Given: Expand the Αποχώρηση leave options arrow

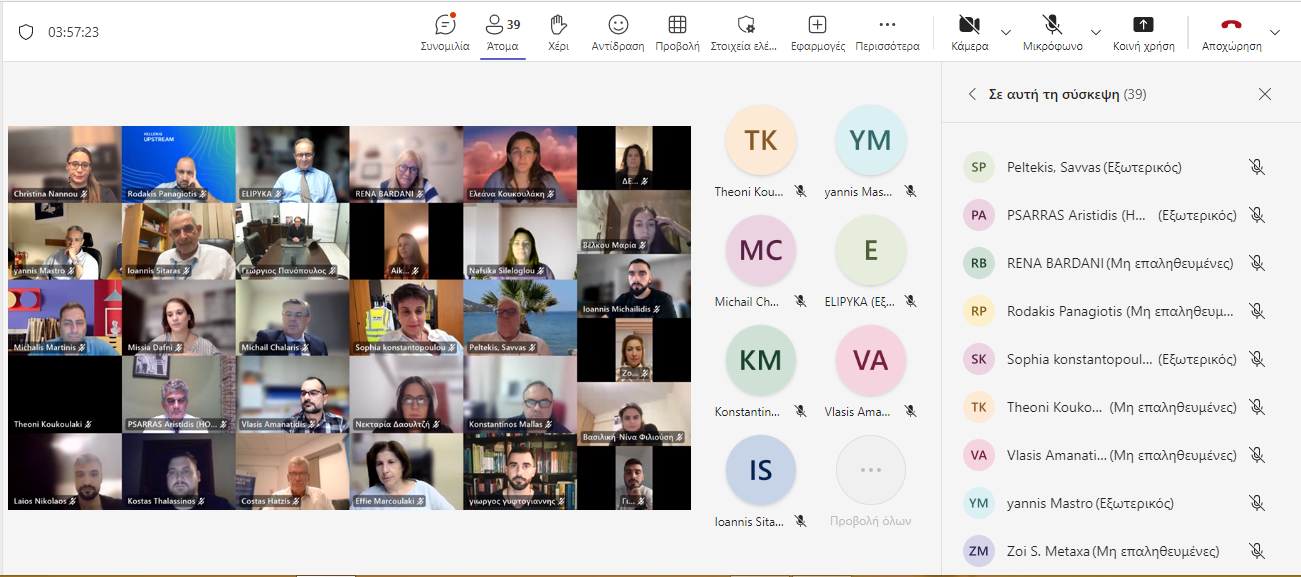Looking at the screenshot, I should tap(1274, 32).
